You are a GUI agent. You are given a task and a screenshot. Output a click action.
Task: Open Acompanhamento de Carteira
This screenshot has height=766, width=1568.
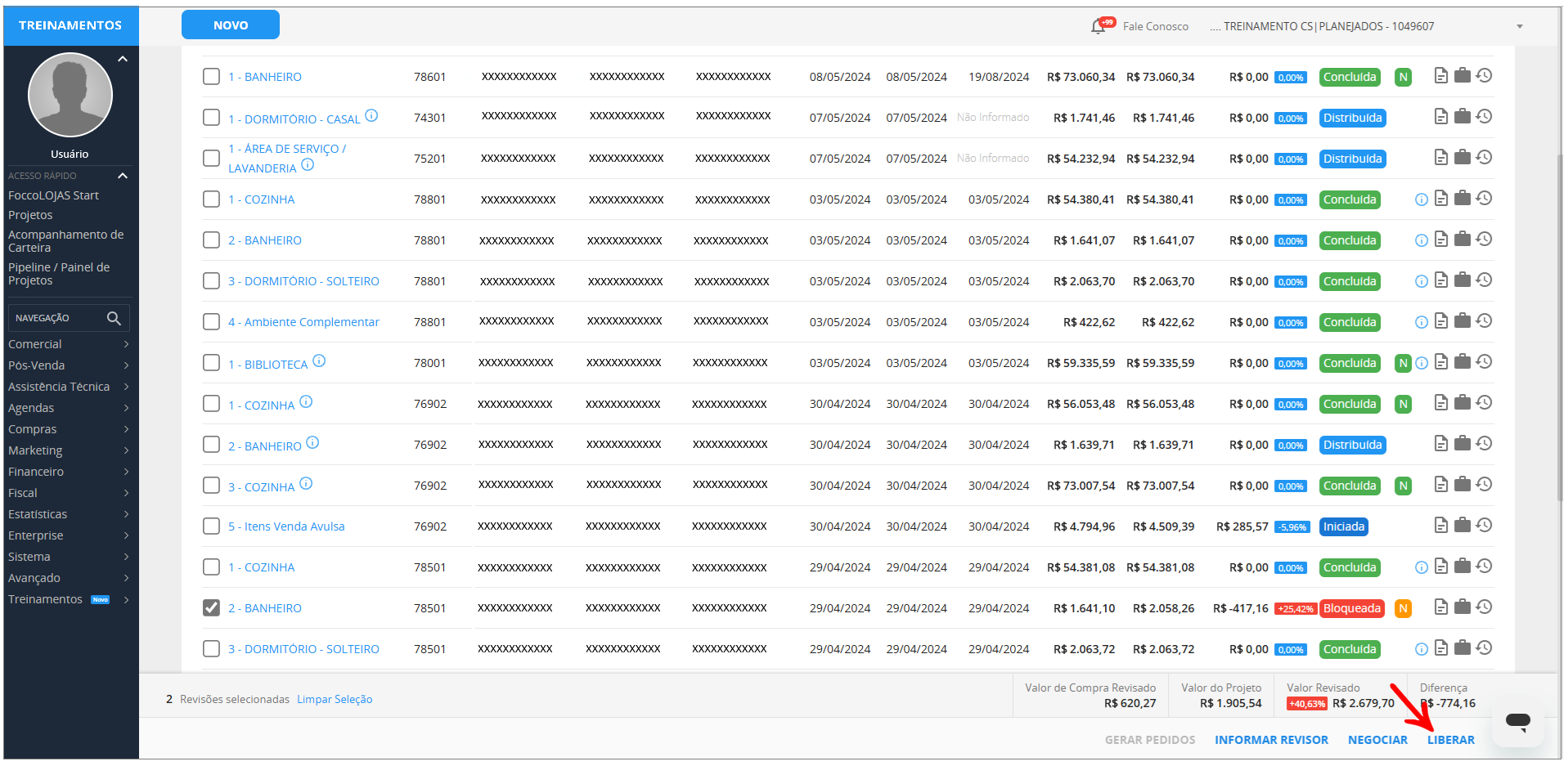(x=66, y=241)
